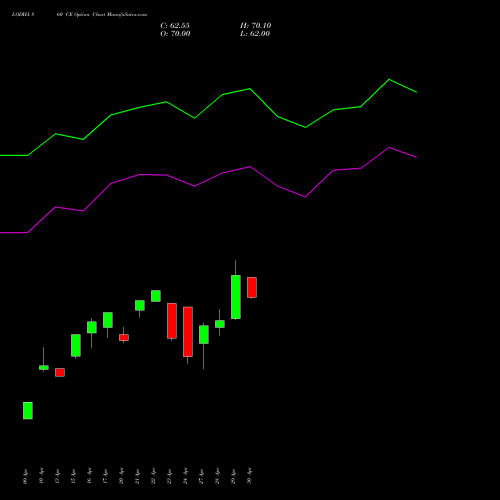Click the high value H: 70.10
This screenshot has height=500, width=500.
tap(256, 26)
